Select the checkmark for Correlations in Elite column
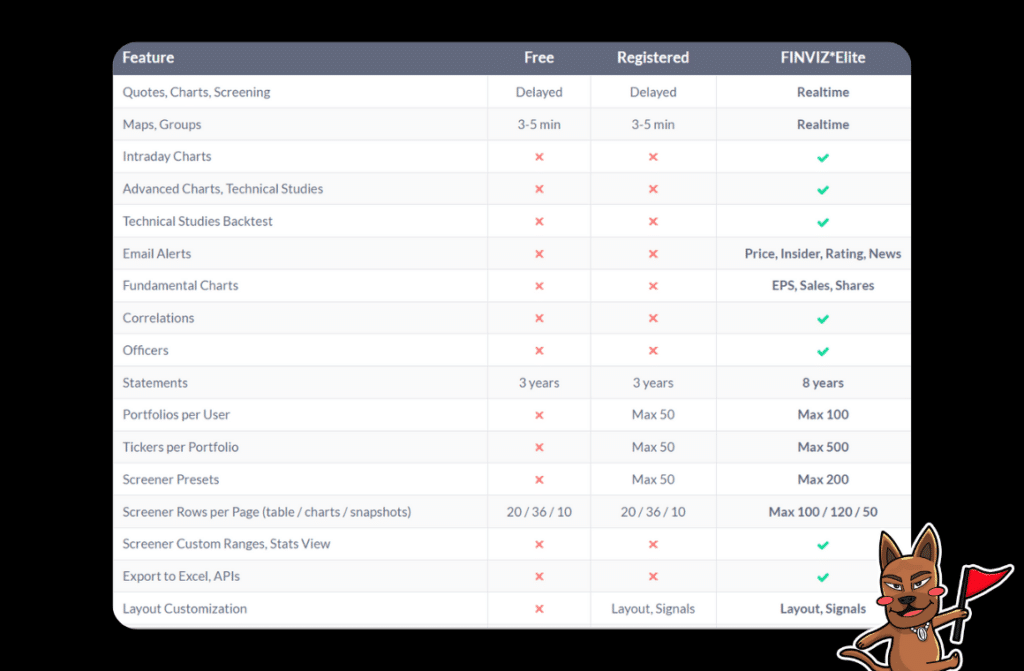Image resolution: width=1024 pixels, height=671 pixels. tap(822, 318)
